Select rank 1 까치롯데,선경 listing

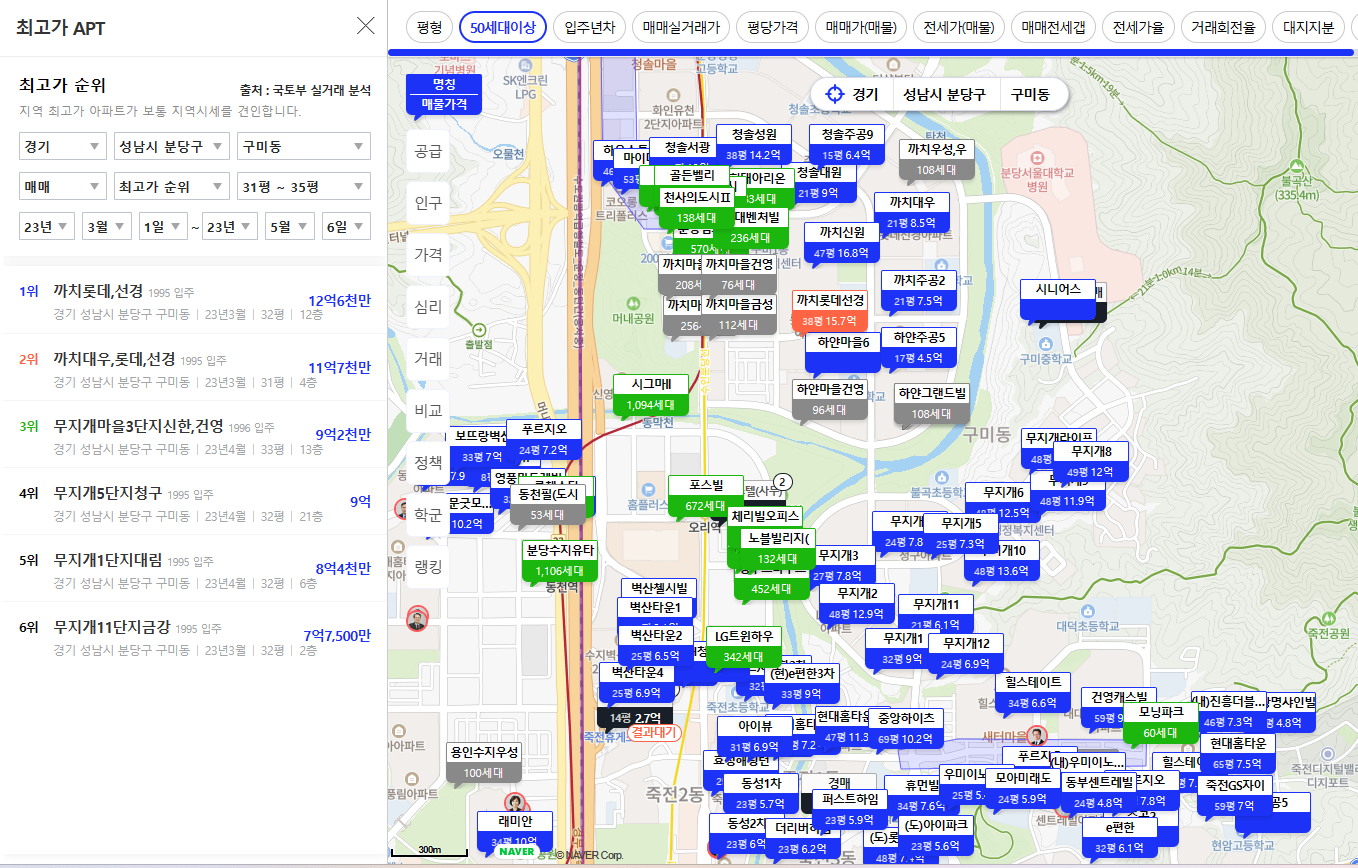pos(195,300)
